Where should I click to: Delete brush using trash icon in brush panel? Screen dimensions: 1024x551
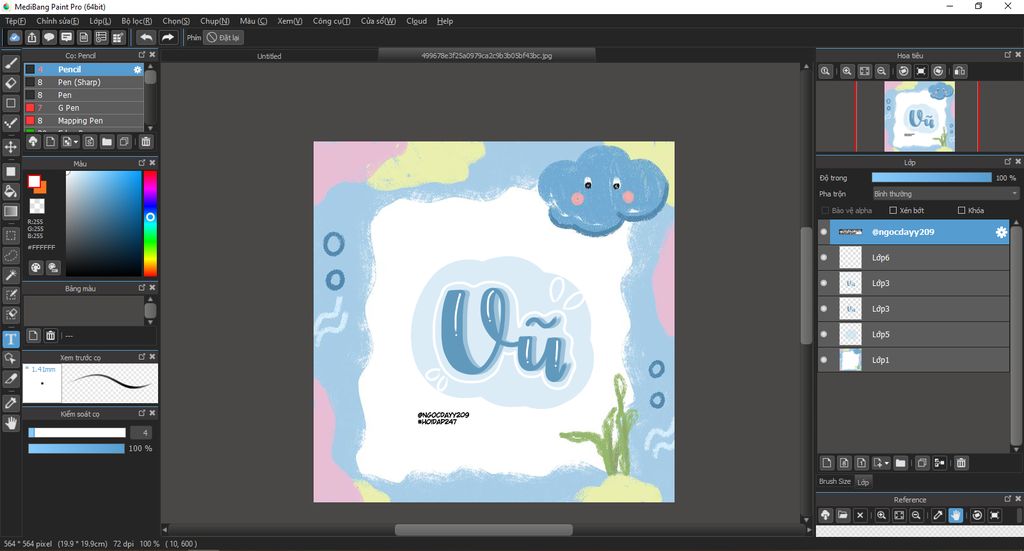click(146, 142)
